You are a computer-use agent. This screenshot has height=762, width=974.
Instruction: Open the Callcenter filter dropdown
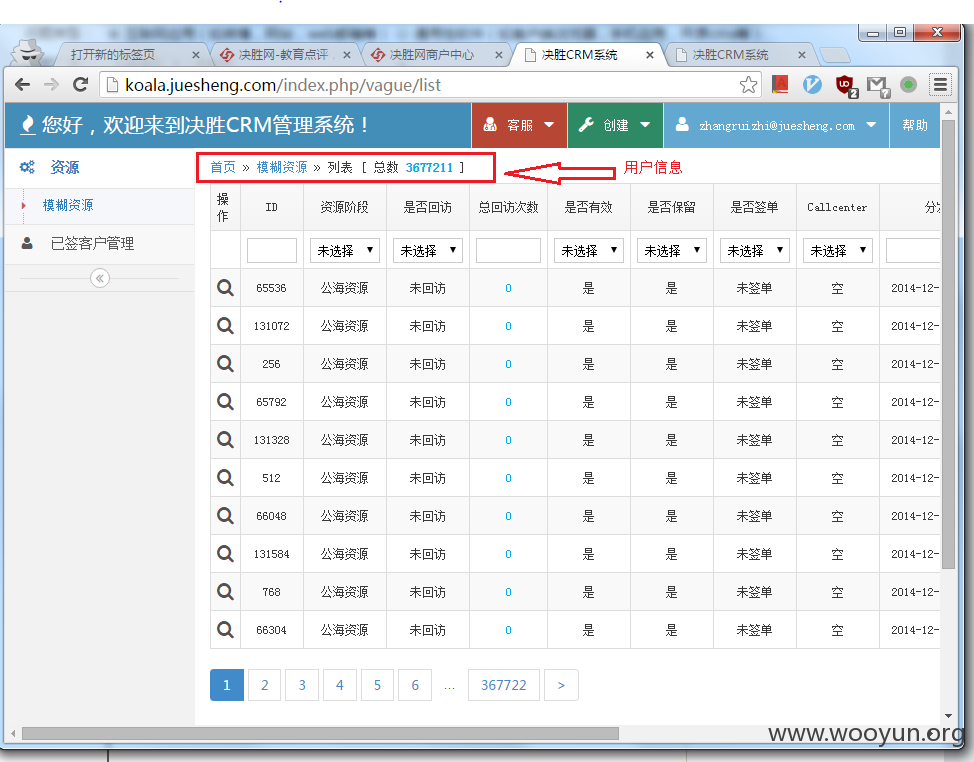pos(838,250)
